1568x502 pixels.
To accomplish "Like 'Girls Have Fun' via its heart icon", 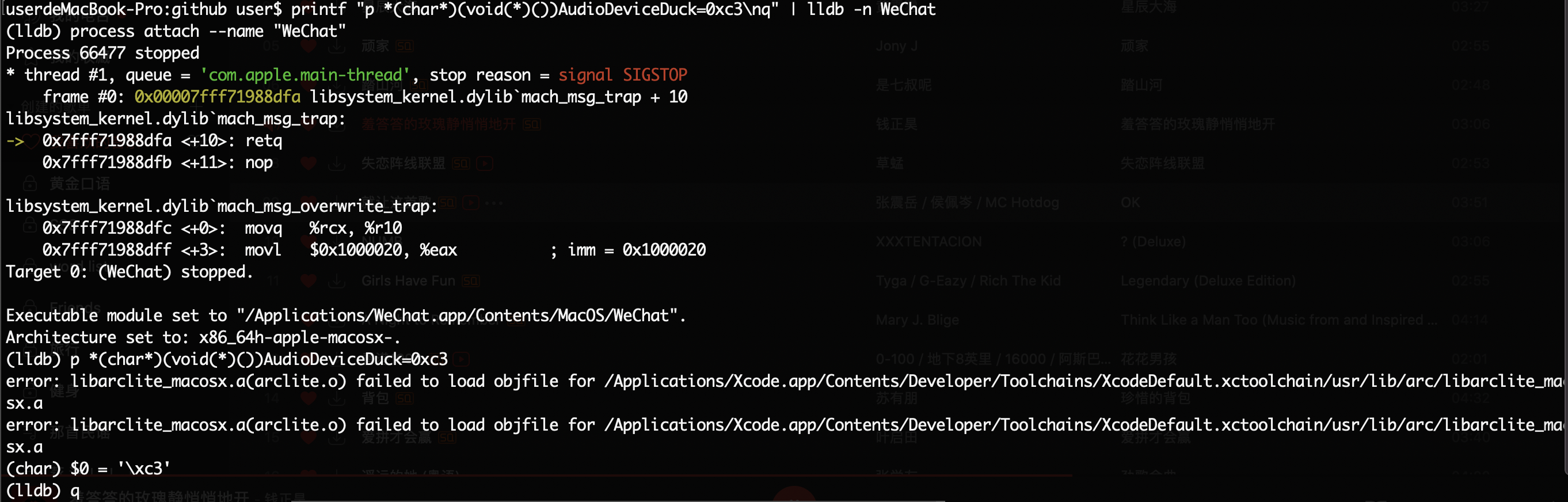I will pyautogui.click(x=309, y=281).
